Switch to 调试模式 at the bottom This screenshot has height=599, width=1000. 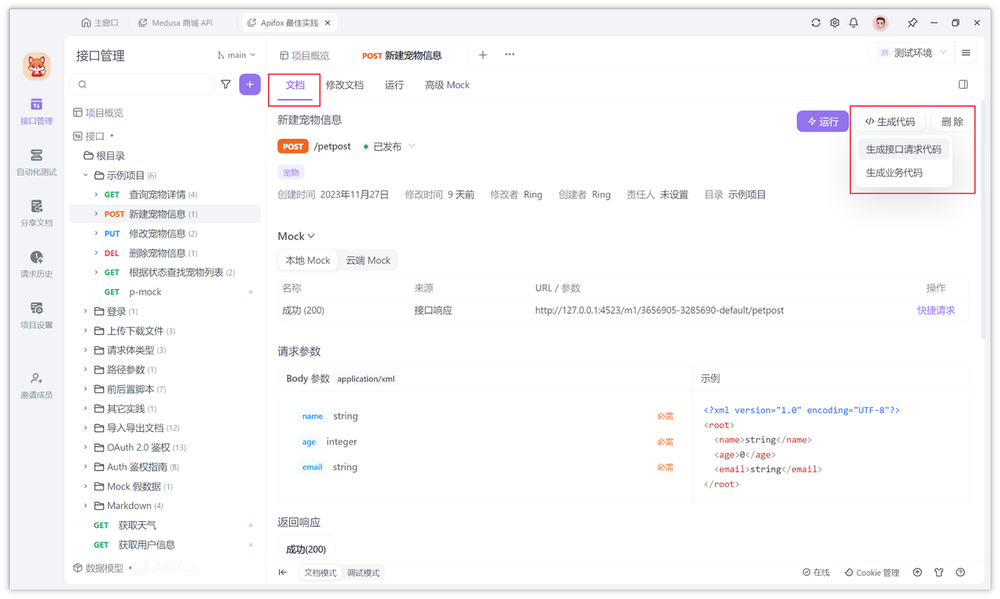pos(363,573)
